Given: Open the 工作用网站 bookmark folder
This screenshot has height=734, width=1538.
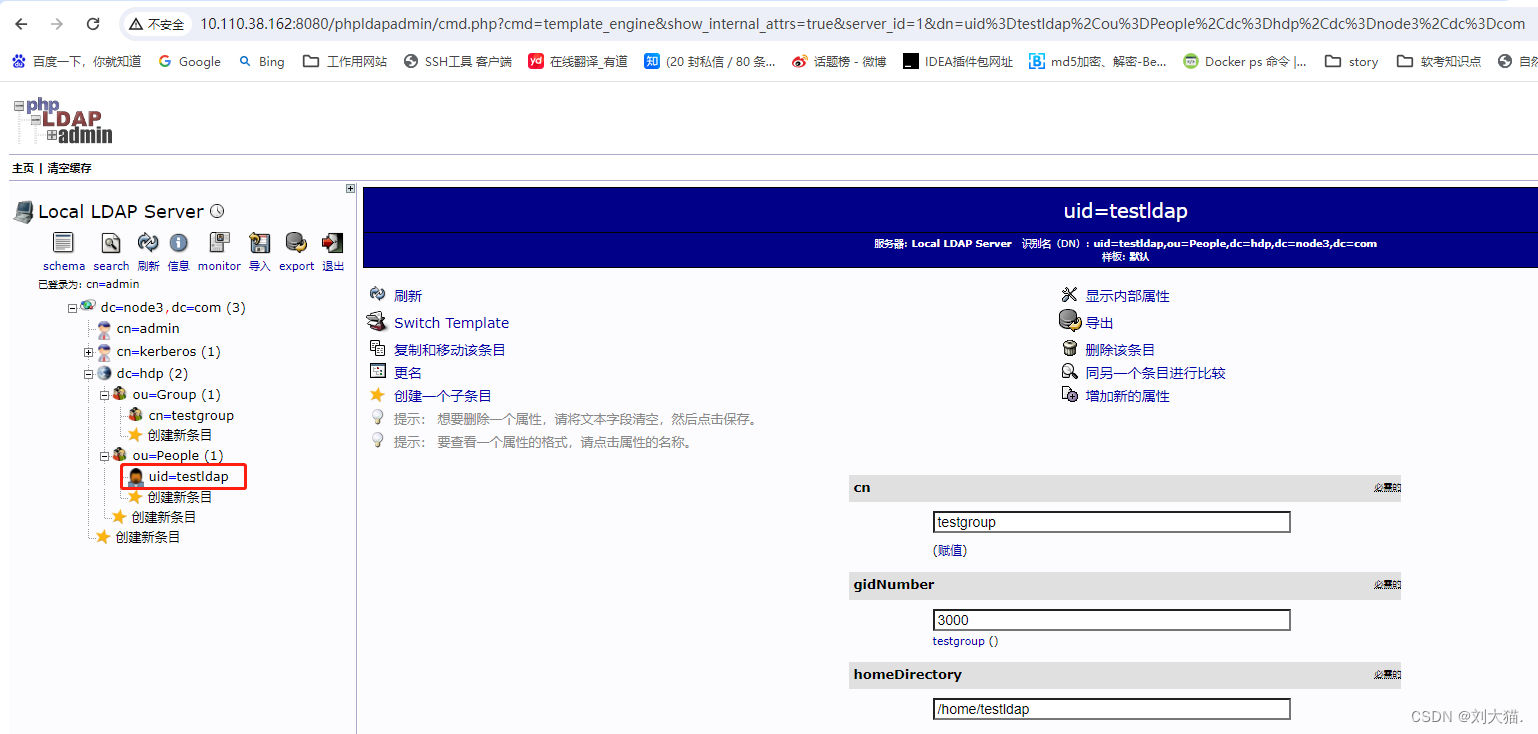Looking at the screenshot, I should tap(345, 61).
